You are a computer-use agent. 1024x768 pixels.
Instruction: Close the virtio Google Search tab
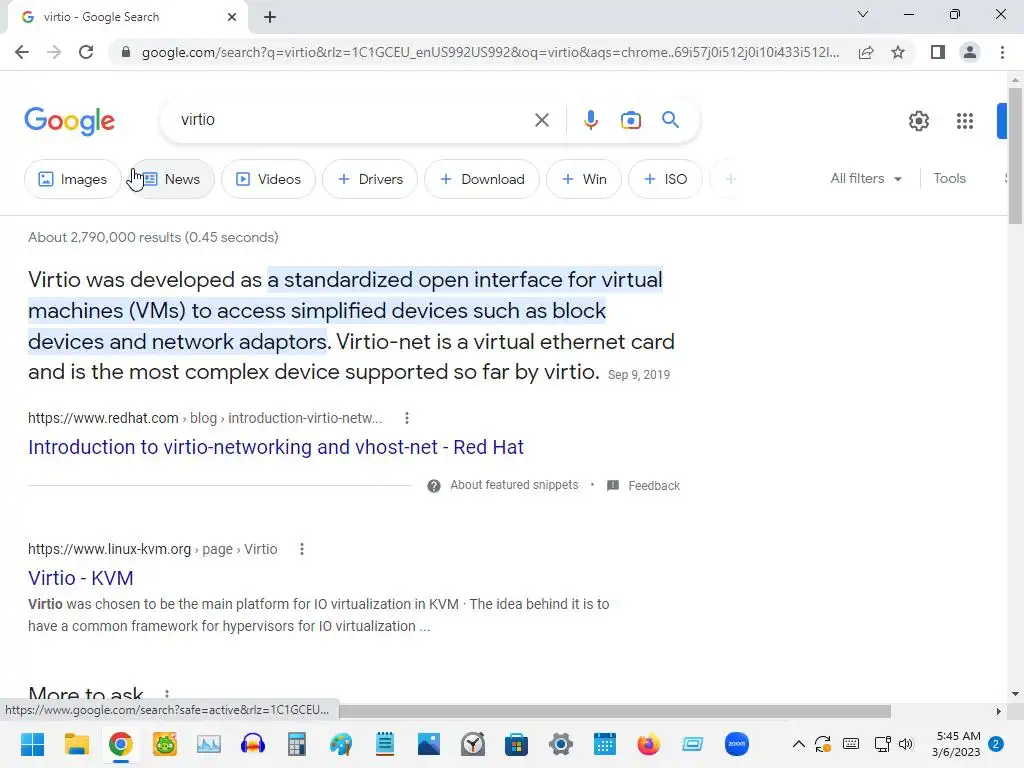(x=232, y=17)
